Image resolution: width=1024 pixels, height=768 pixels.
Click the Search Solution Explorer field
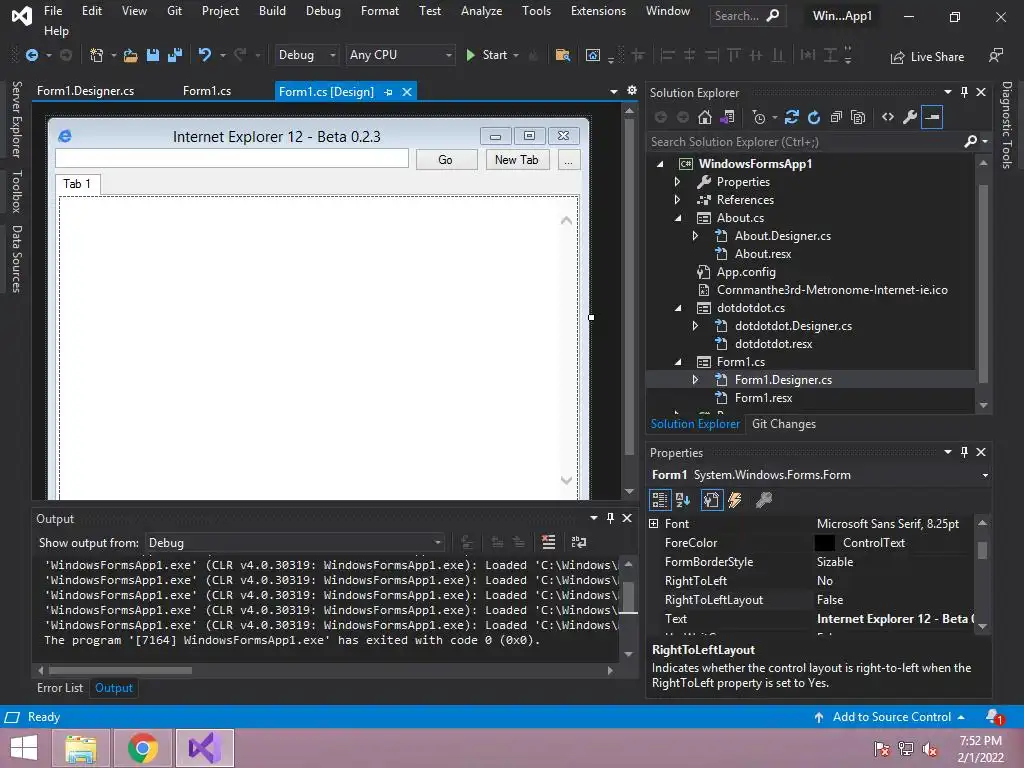pyautogui.click(x=805, y=142)
